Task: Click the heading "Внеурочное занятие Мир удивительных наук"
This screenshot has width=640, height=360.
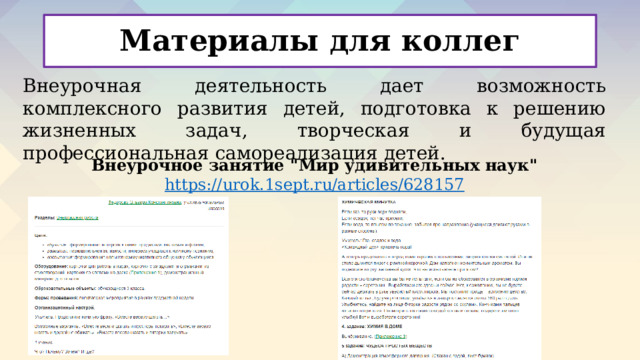Action: tap(314, 166)
